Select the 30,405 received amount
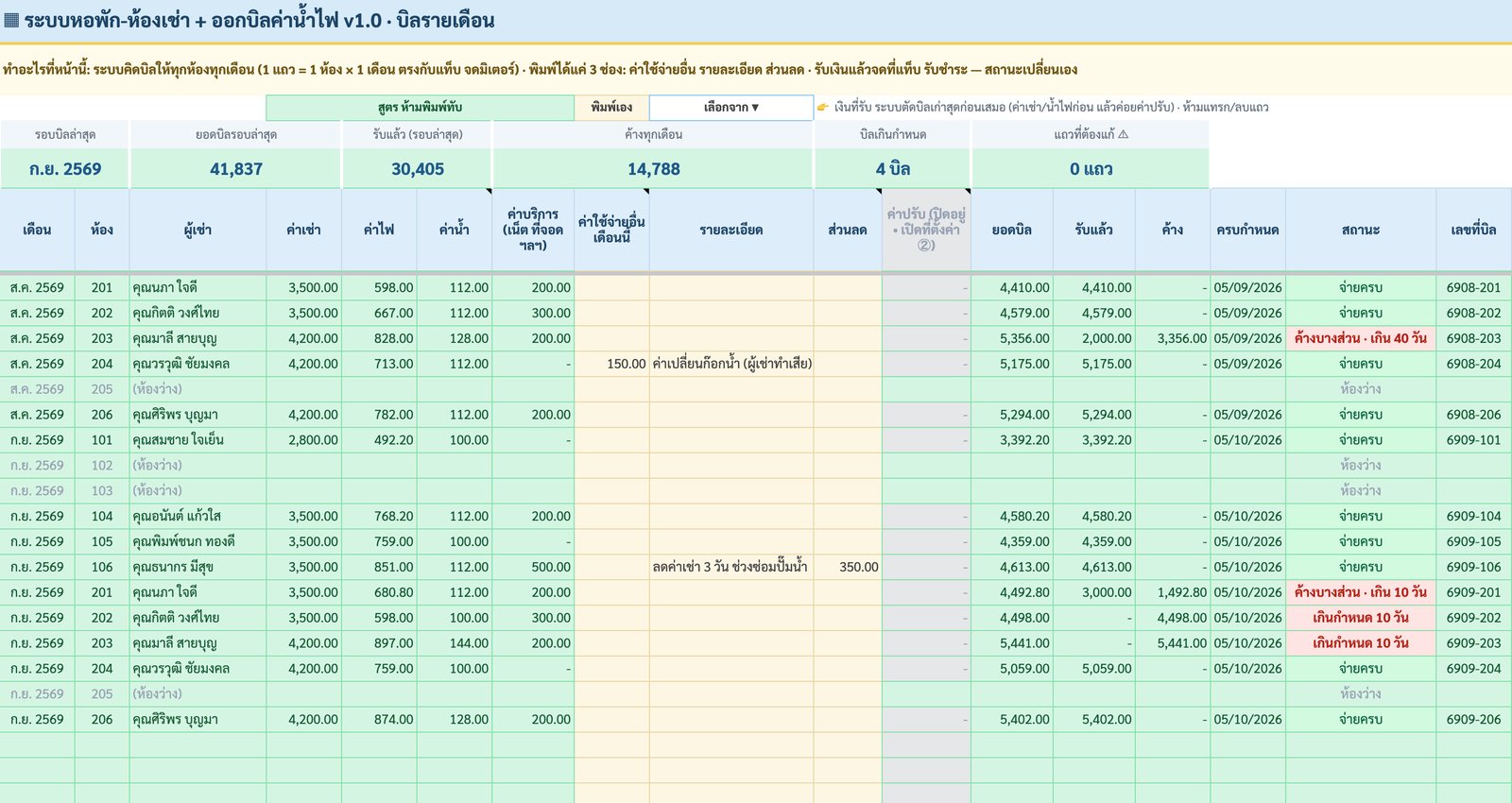 pos(418,169)
